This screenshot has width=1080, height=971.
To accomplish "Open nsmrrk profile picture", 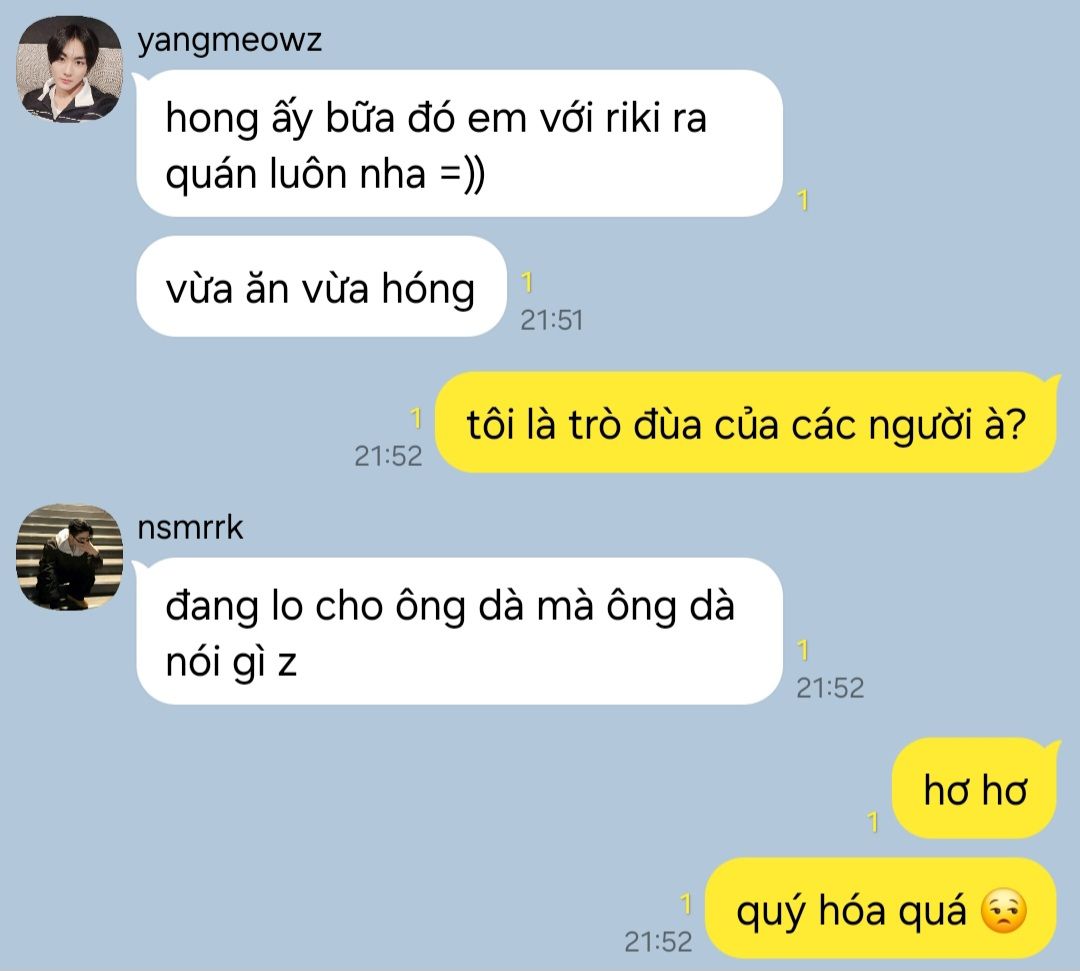I will 69,556.
